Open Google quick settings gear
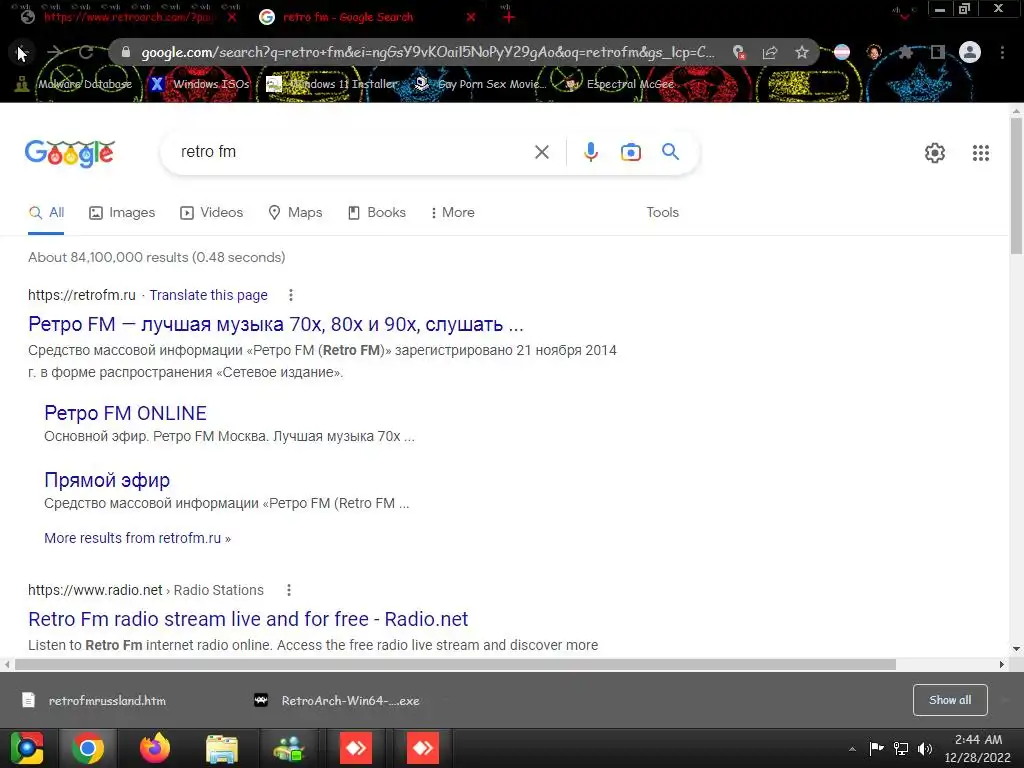 click(x=935, y=153)
